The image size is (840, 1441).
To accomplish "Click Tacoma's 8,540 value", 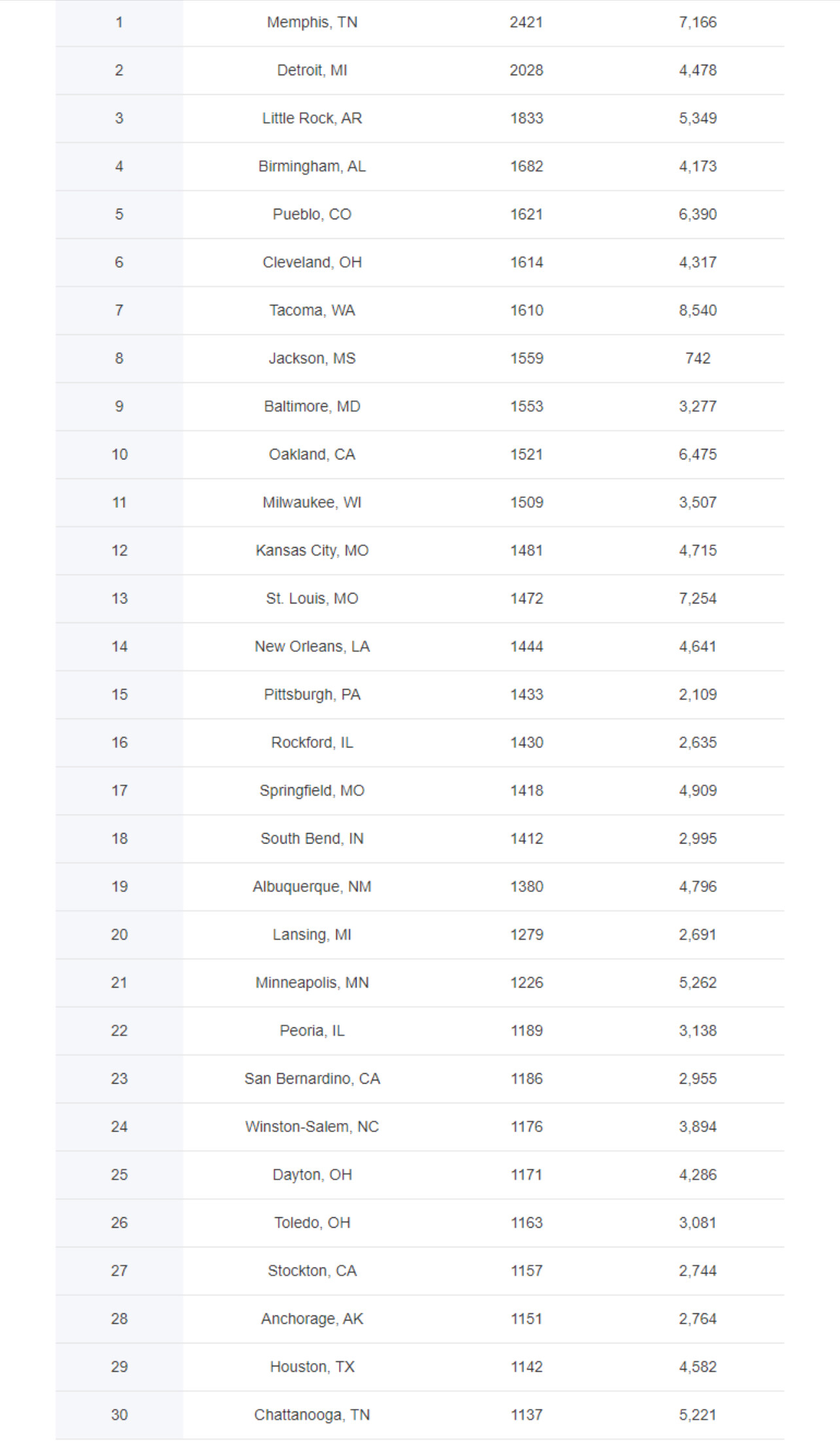I will pyautogui.click(x=698, y=310).
